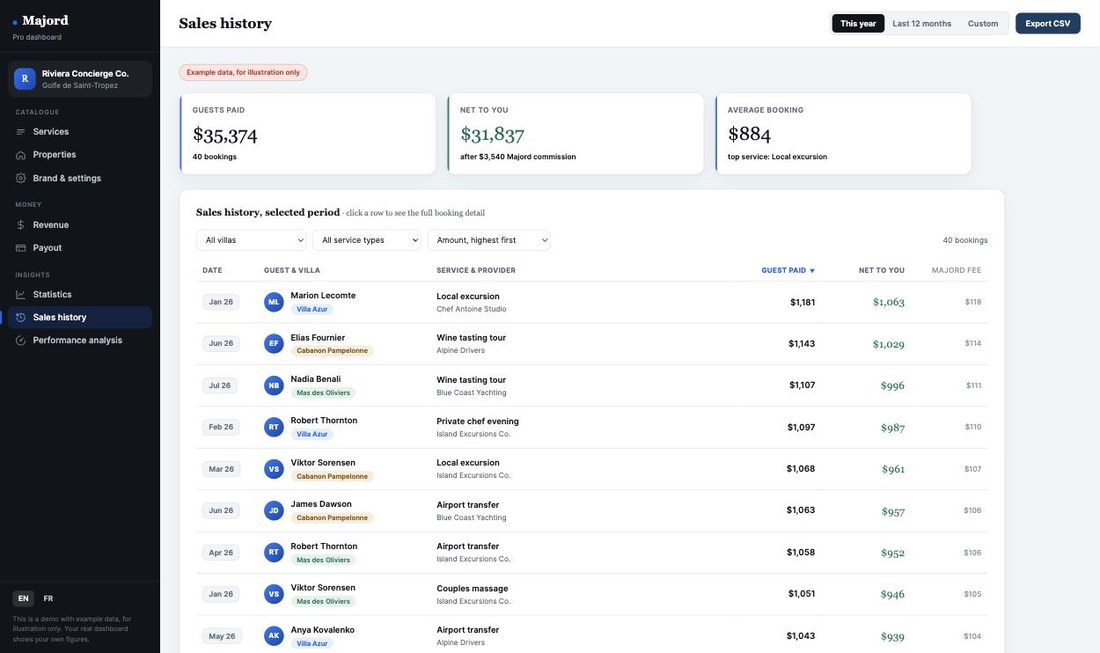Open the All villas dropdown
This screenshot has width=1100, height=653.
coord(251,241)
